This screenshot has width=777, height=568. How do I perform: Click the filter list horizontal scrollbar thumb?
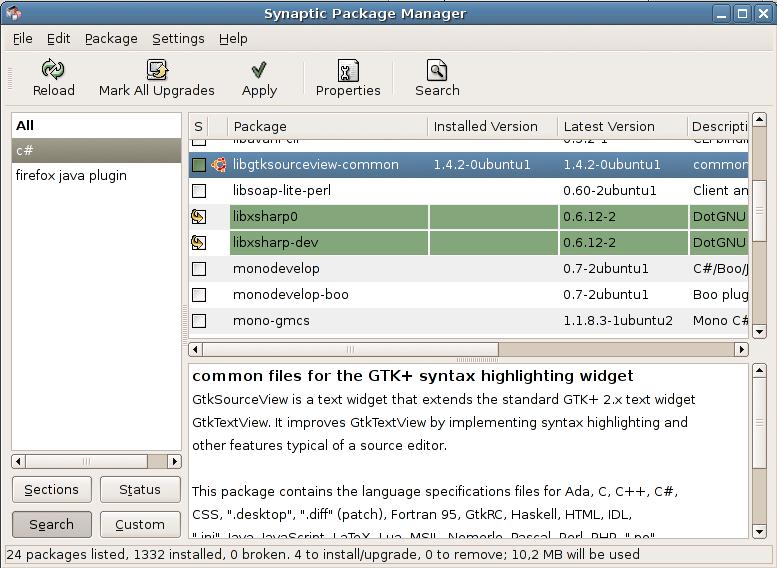click(x=86, y=461)
